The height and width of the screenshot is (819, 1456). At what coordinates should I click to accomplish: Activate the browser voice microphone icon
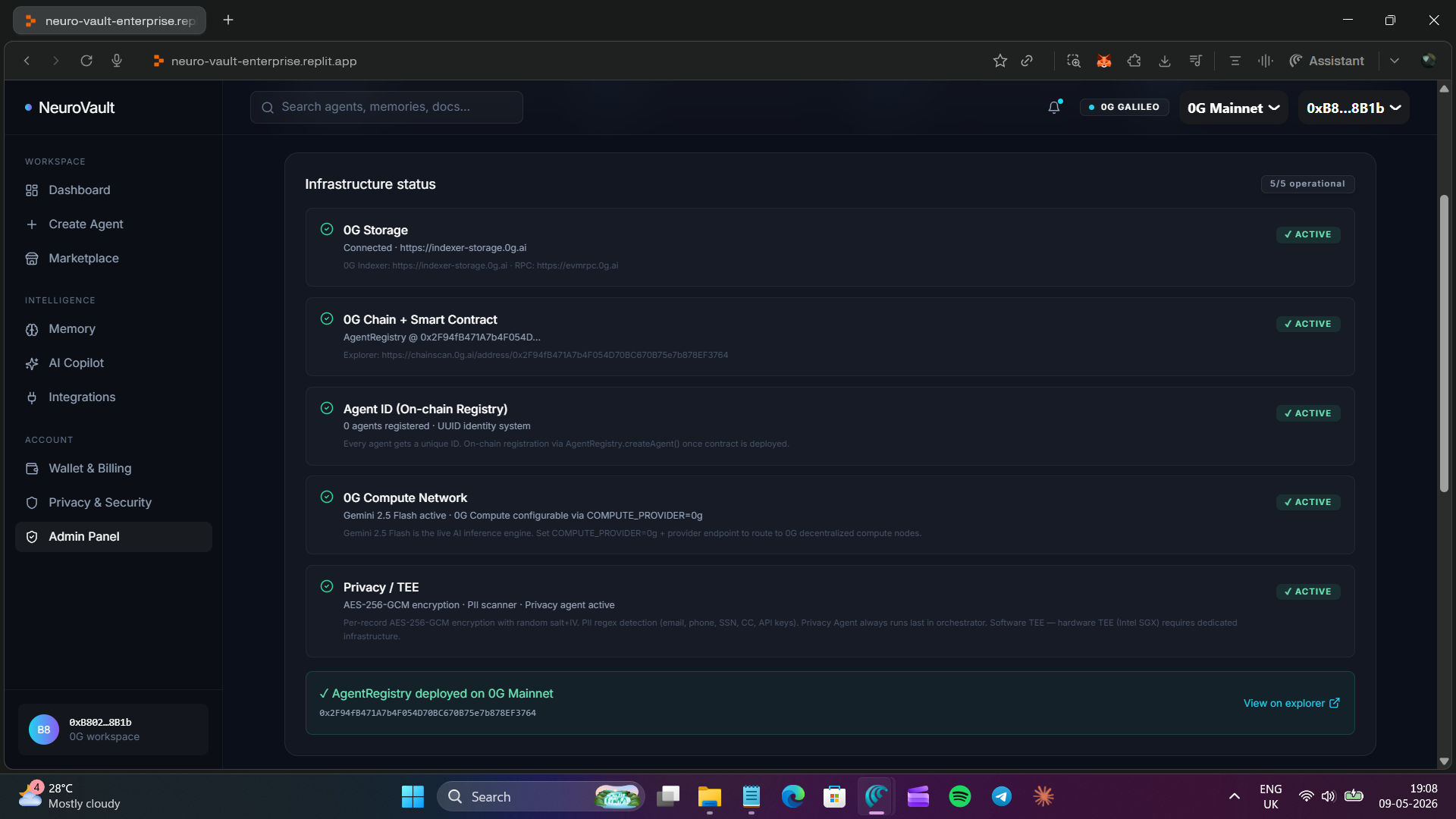pos(117,61)
